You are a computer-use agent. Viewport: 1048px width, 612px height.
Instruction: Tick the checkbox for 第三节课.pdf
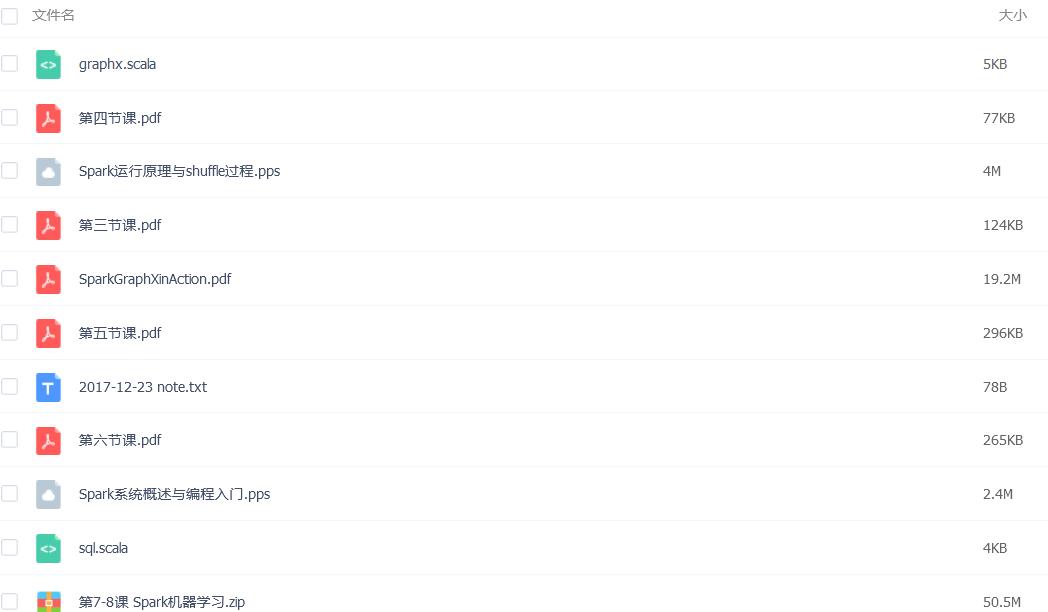pyautogui.click(x=9, y=224)
